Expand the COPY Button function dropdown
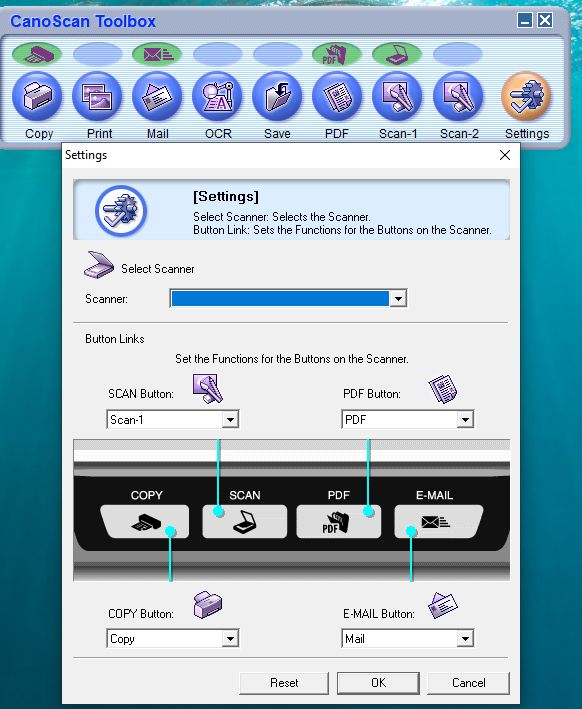582x709 pixels. (x=173, y=638)
